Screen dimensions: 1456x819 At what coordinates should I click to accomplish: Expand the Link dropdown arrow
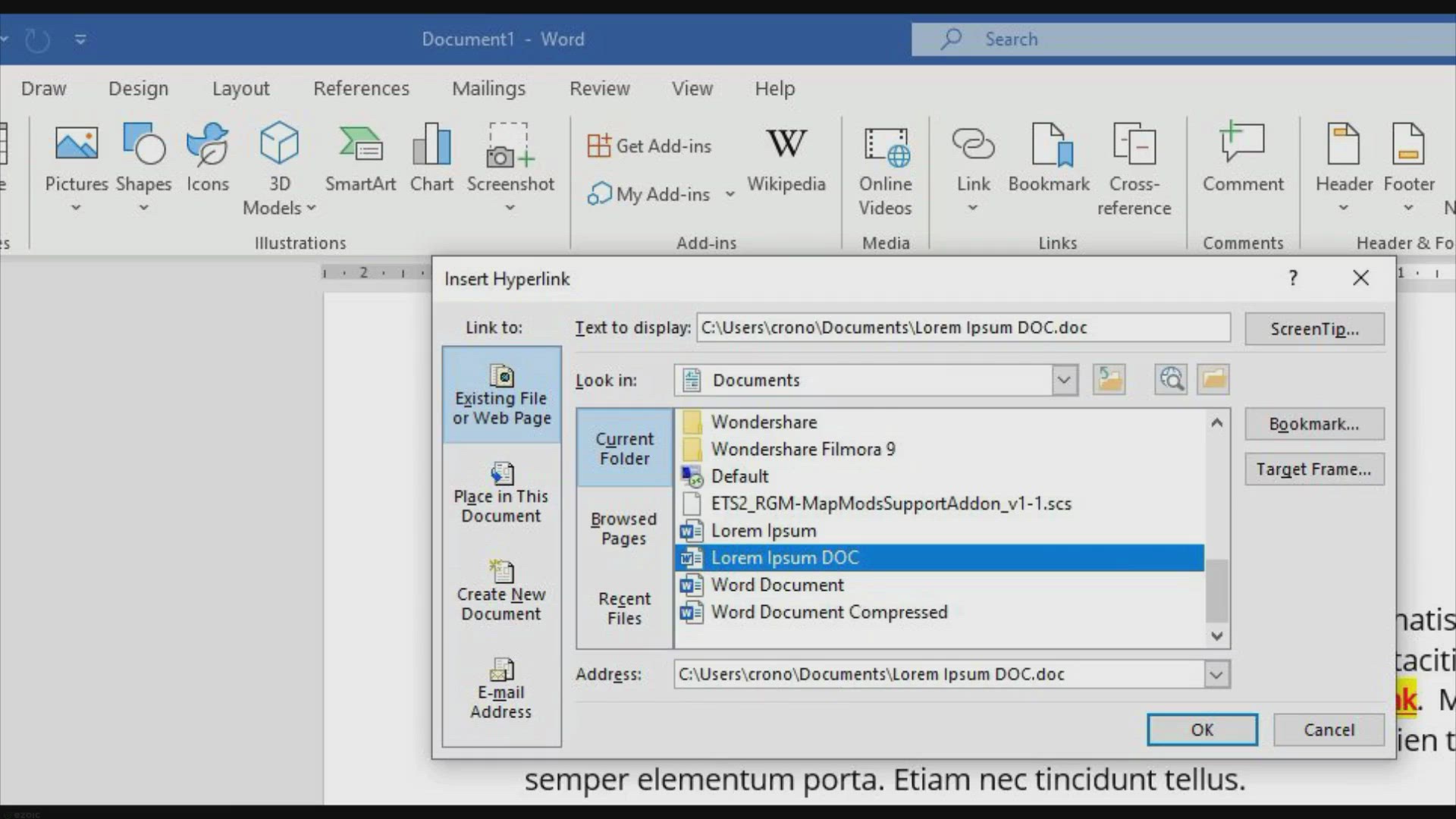pos(973,208)
